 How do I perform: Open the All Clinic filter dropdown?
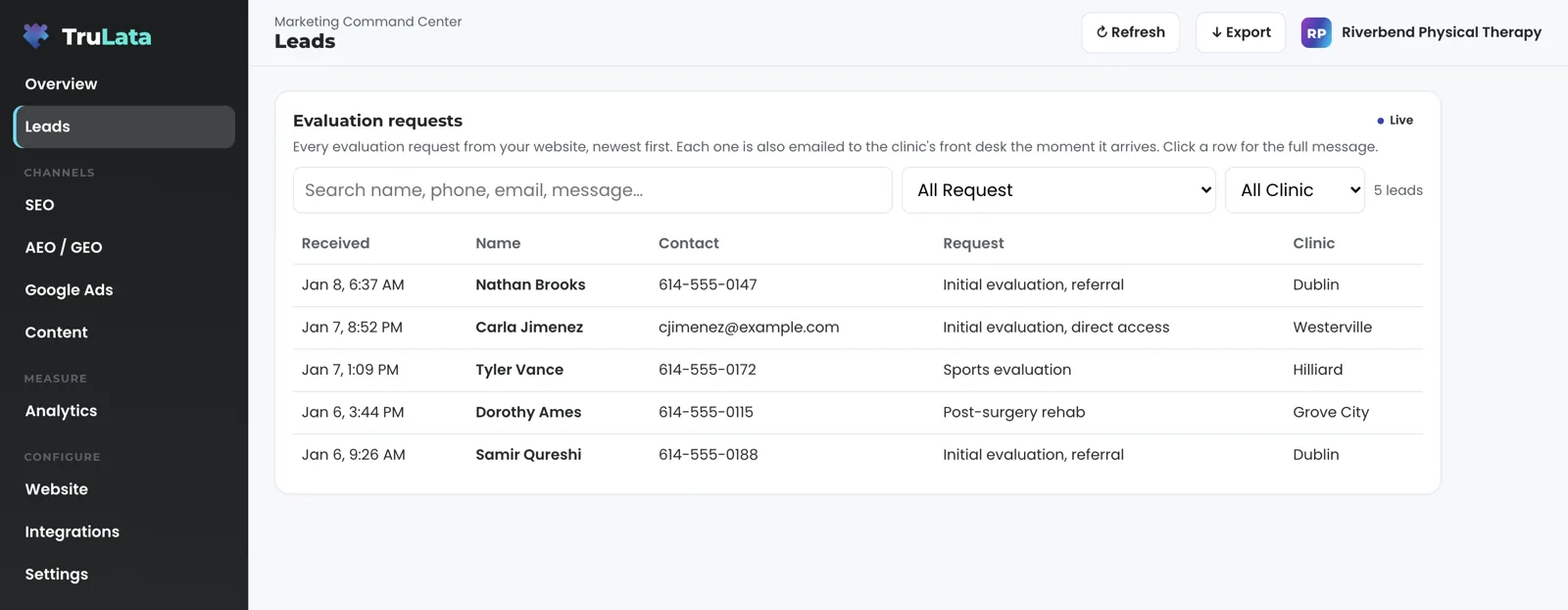tap(1296, 190)
